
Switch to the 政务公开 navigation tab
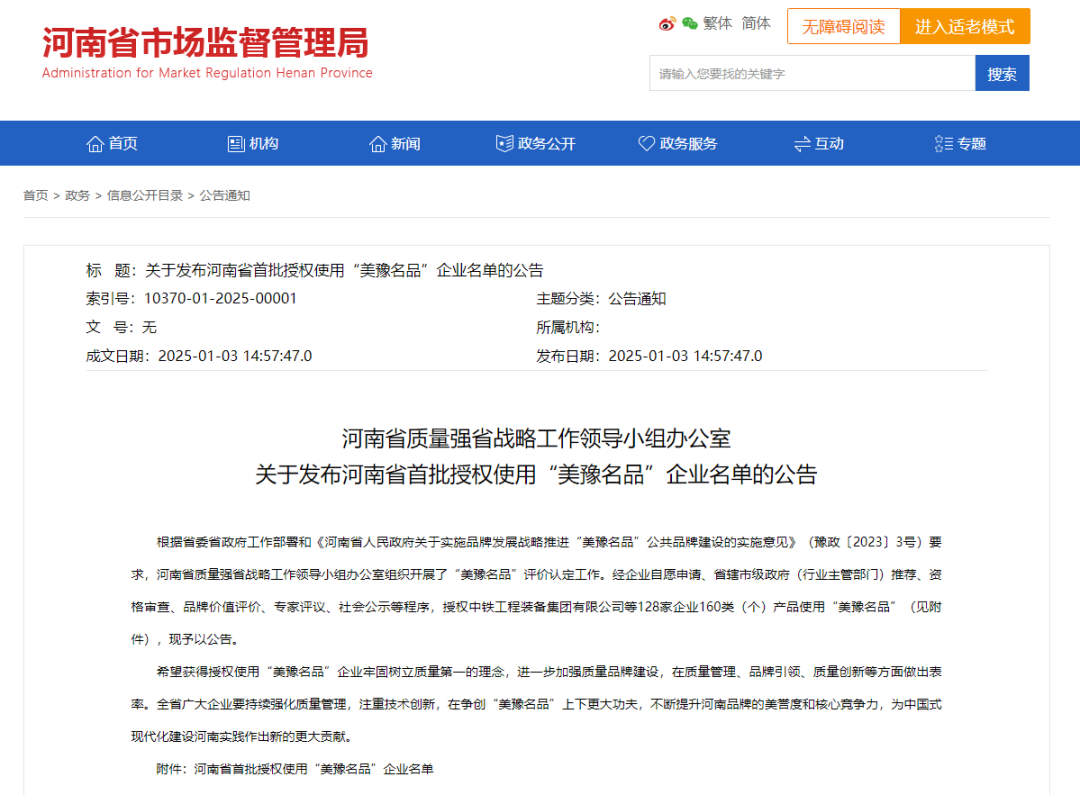[535, 142]
